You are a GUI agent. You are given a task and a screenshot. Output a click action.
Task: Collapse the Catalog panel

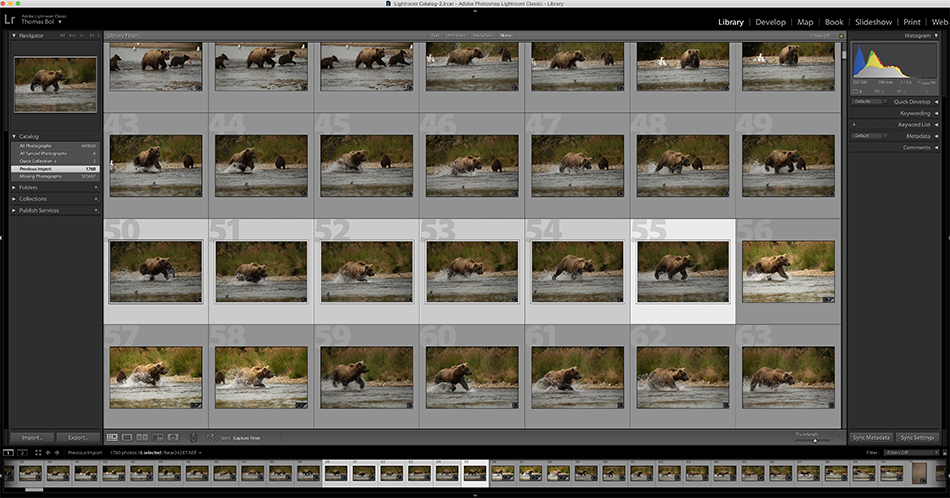coord(14,136)
